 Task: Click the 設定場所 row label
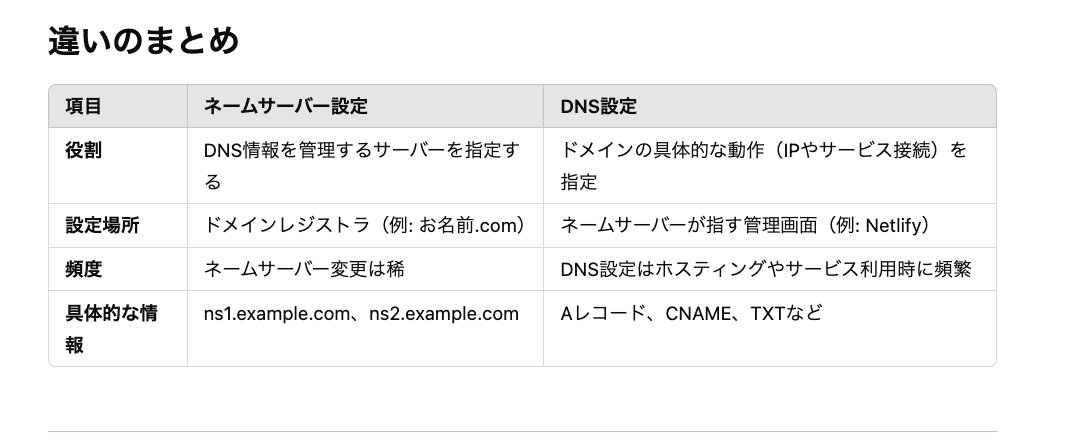tap(102, 226)
